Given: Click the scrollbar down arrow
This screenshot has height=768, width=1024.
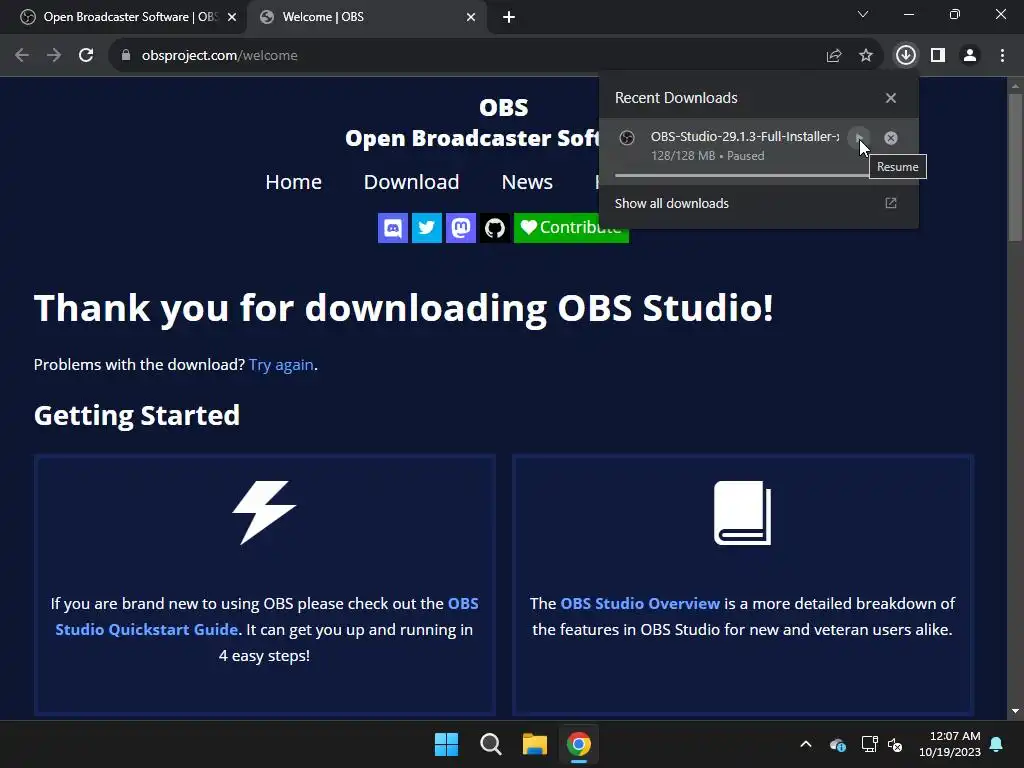Looking at the screenshot, I should (x=1015, y=711).
